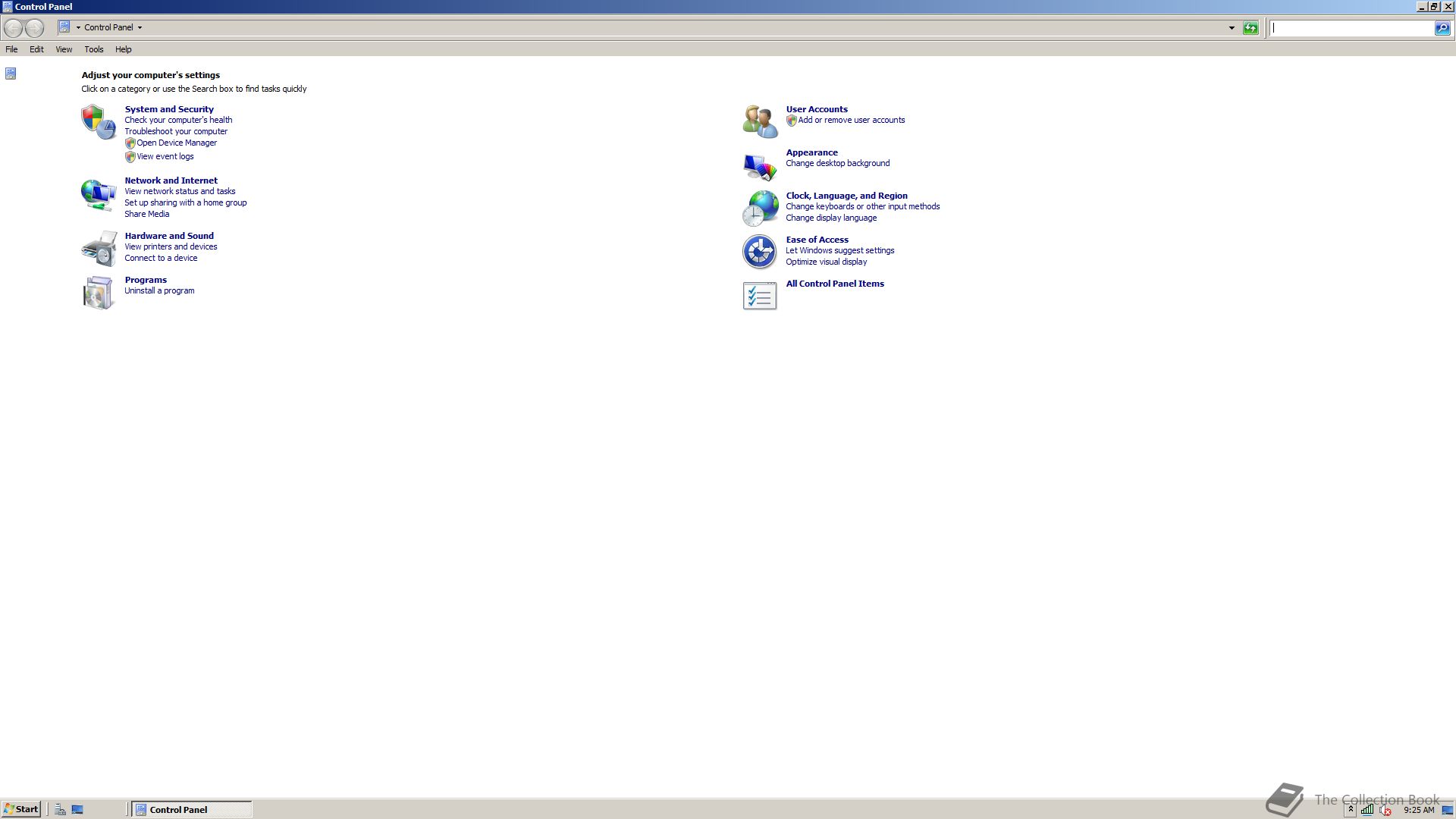Open All Control Panel Items heading link
Screen dimensions: 1456x819
coord(835,284)
